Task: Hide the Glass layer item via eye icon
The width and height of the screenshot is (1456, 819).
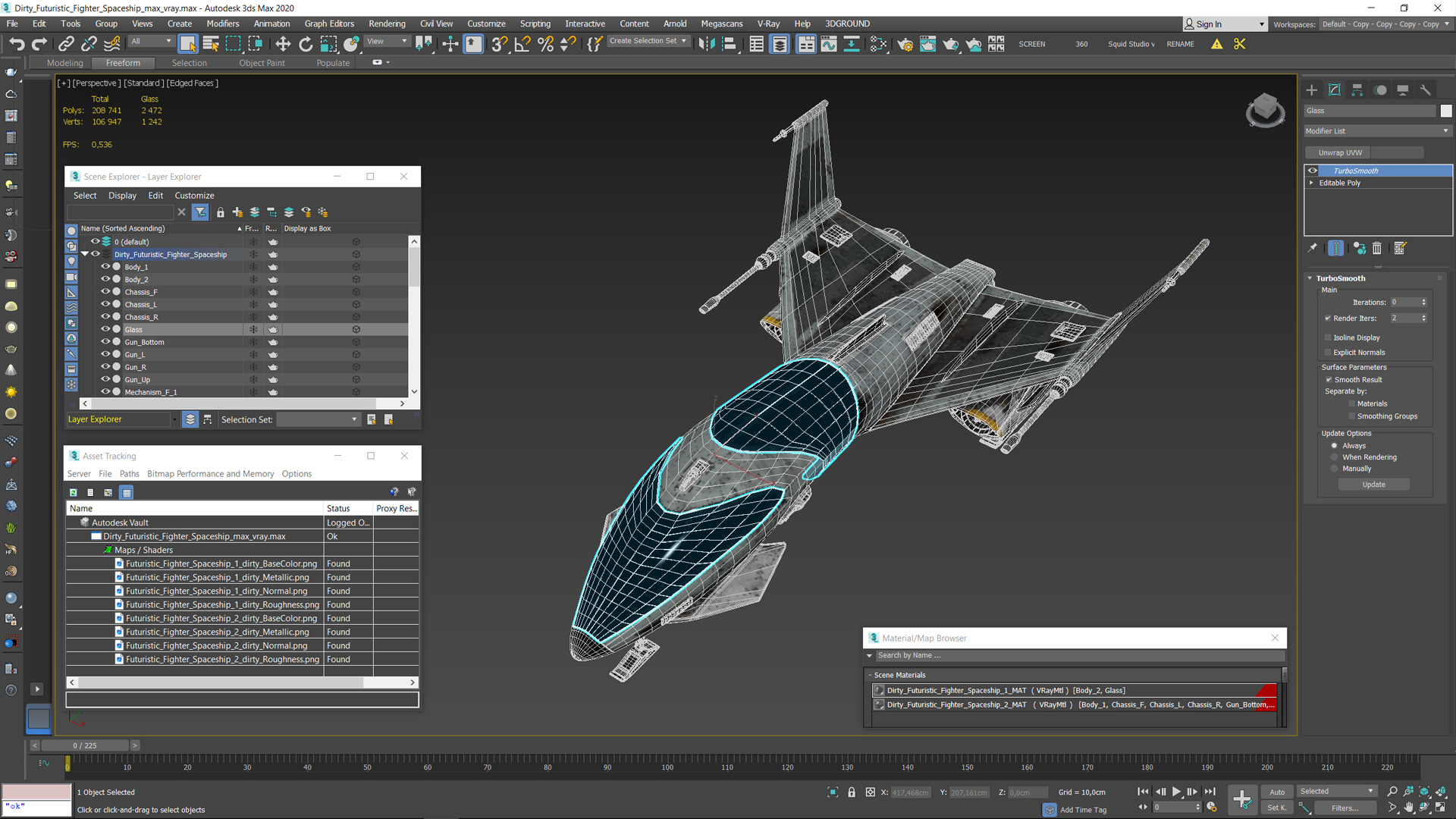Action: tap(105, 329)
